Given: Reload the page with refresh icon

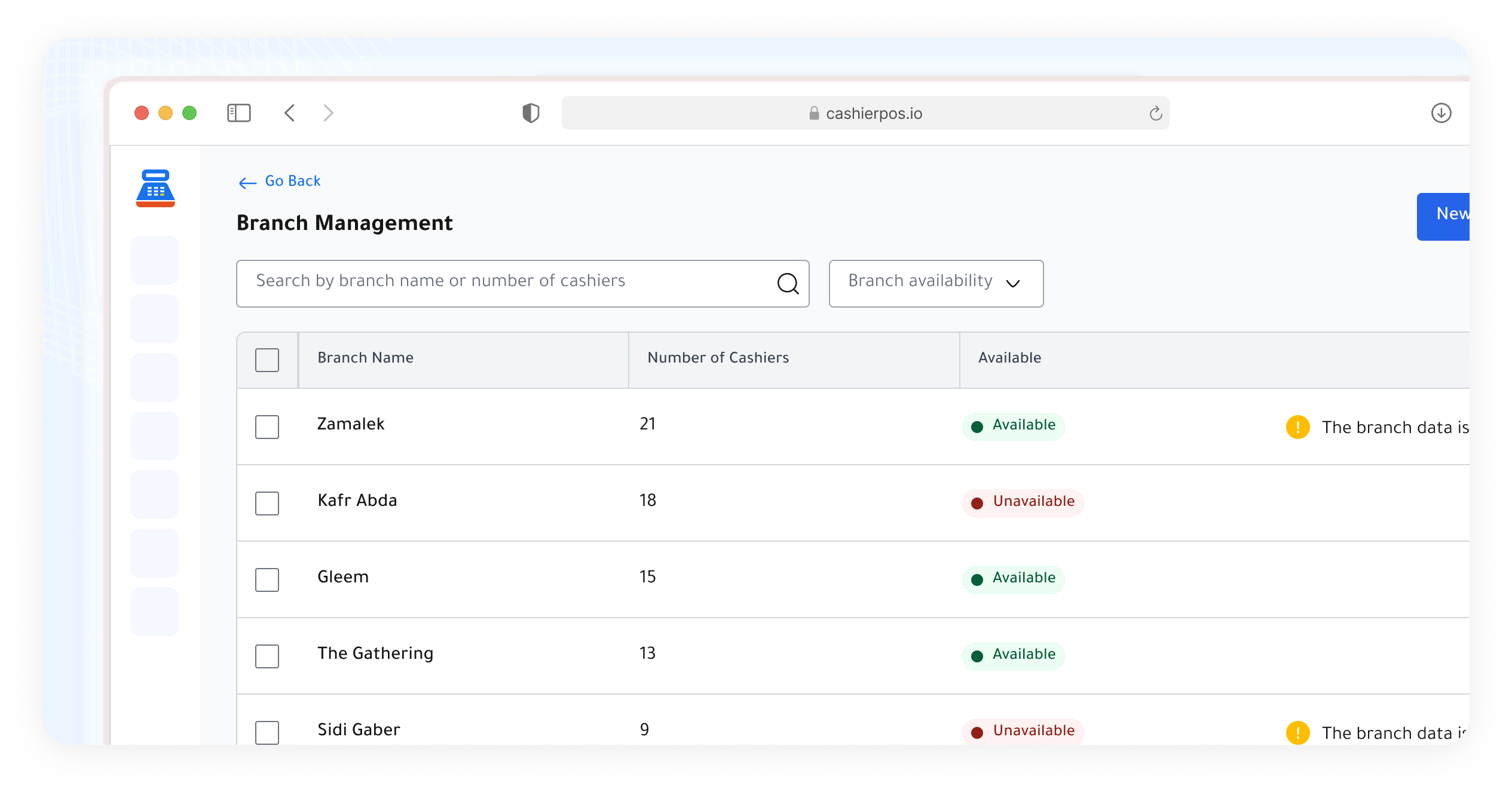Looking at the screenshot, I should [1155, 113].
